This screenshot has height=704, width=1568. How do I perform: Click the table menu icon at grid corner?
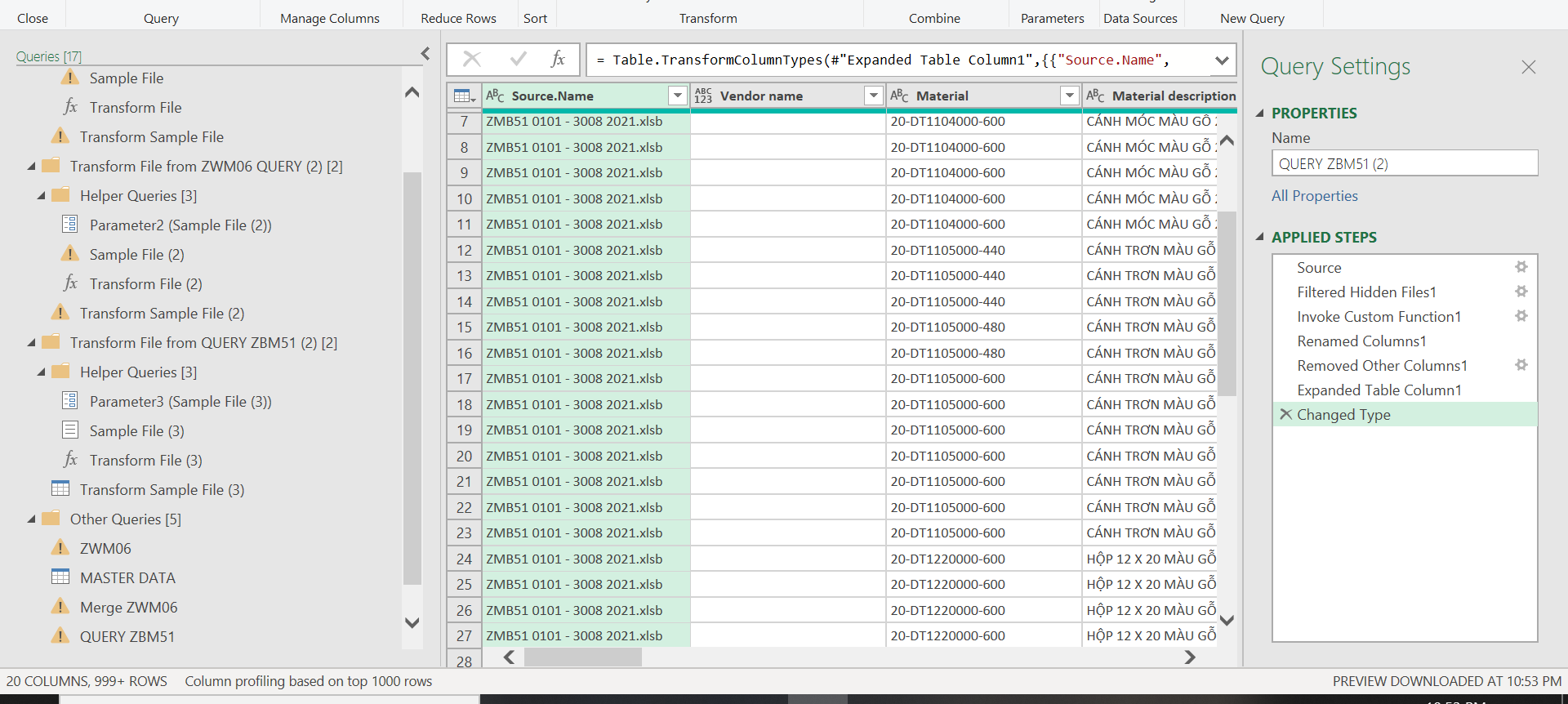(464, 96)
